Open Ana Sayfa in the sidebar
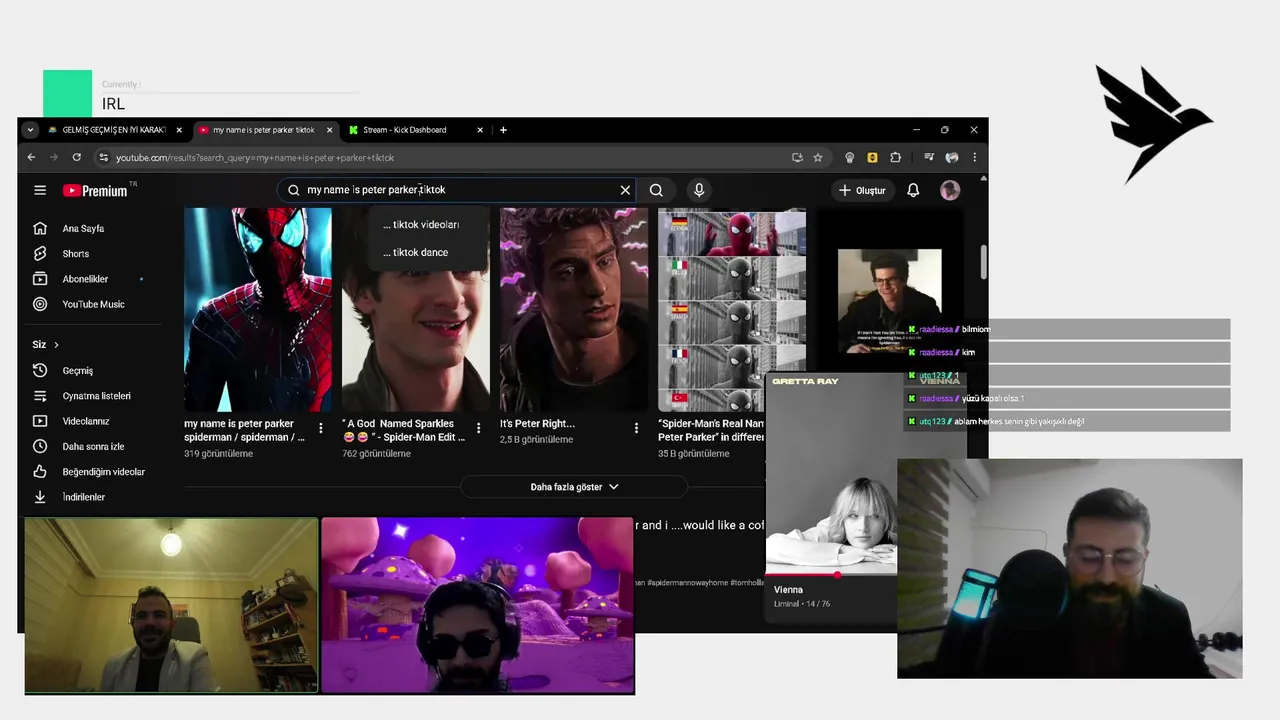 tap(83, 228)
